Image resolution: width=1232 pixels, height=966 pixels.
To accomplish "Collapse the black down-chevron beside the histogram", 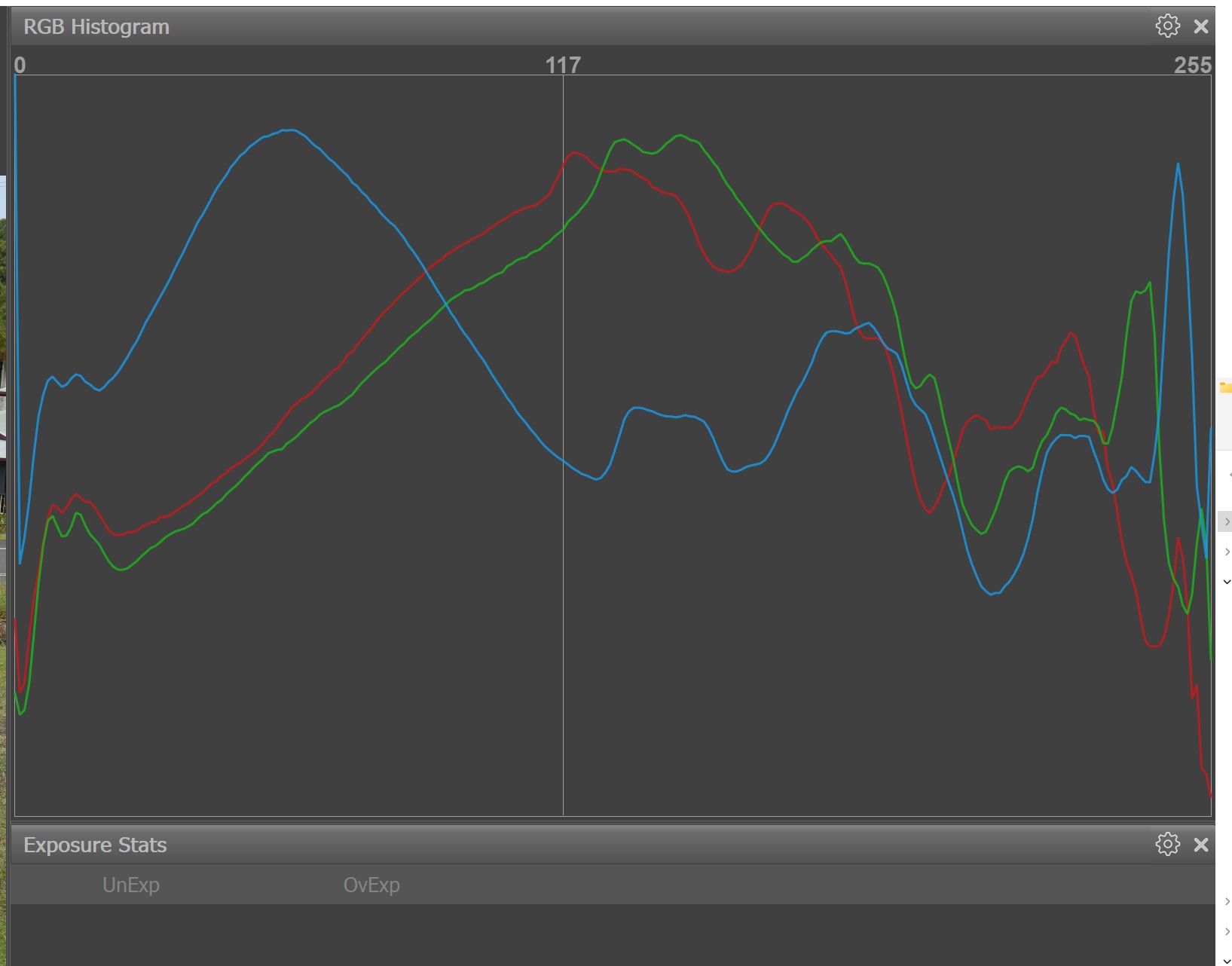I will click(1227, 582).
